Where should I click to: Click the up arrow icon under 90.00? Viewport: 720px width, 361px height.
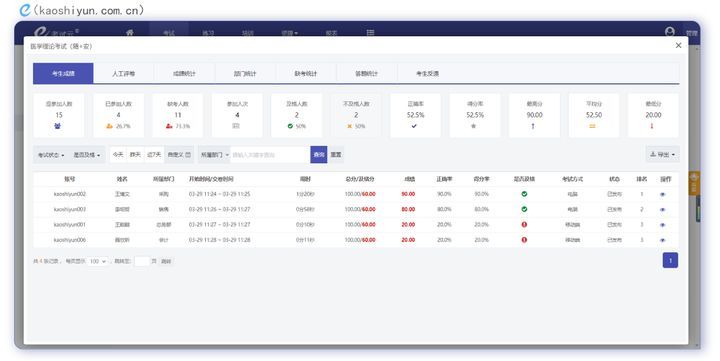[533, 126]
